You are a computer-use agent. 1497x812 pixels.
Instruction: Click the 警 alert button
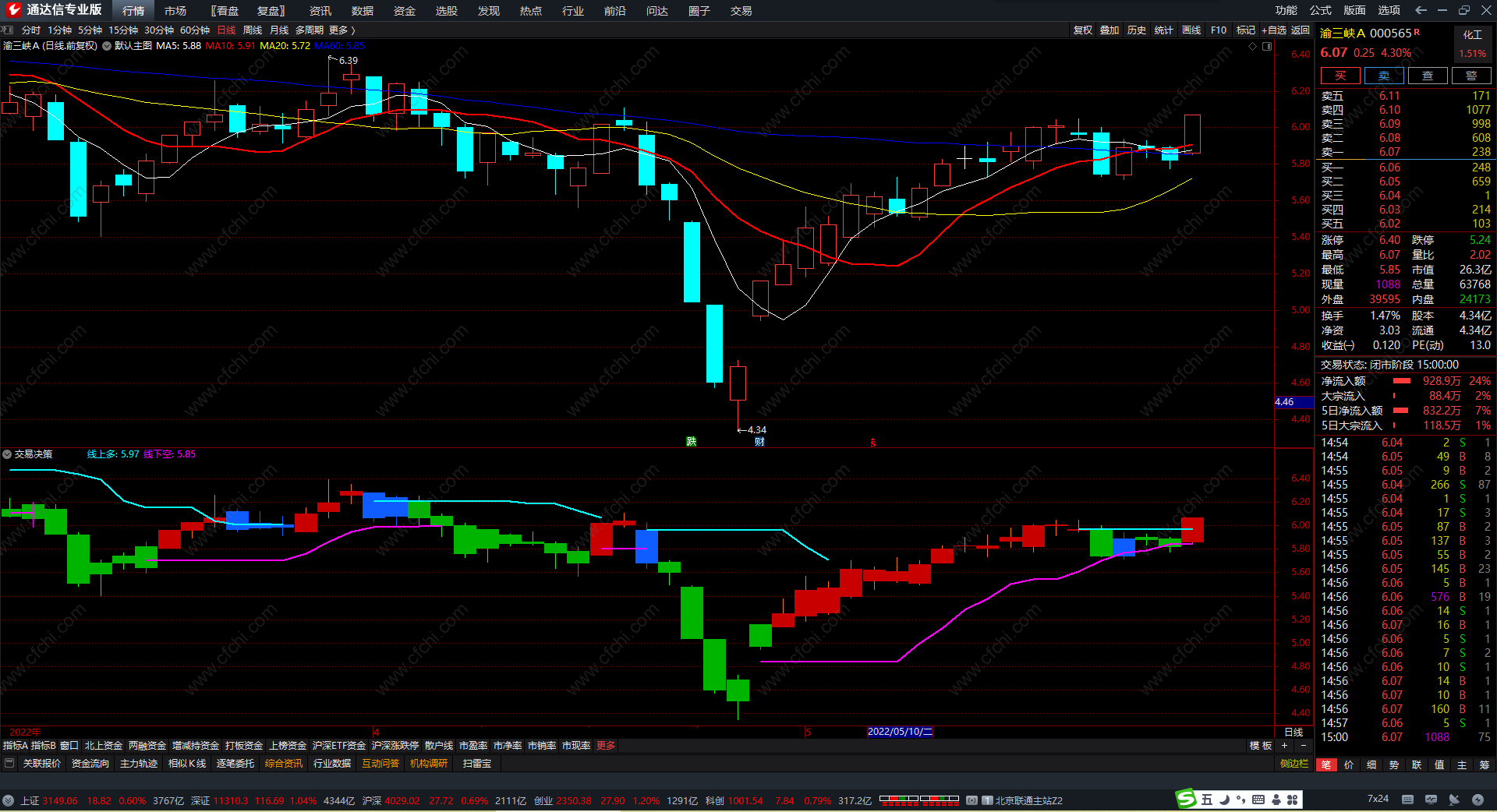(x=1471, y=76)
